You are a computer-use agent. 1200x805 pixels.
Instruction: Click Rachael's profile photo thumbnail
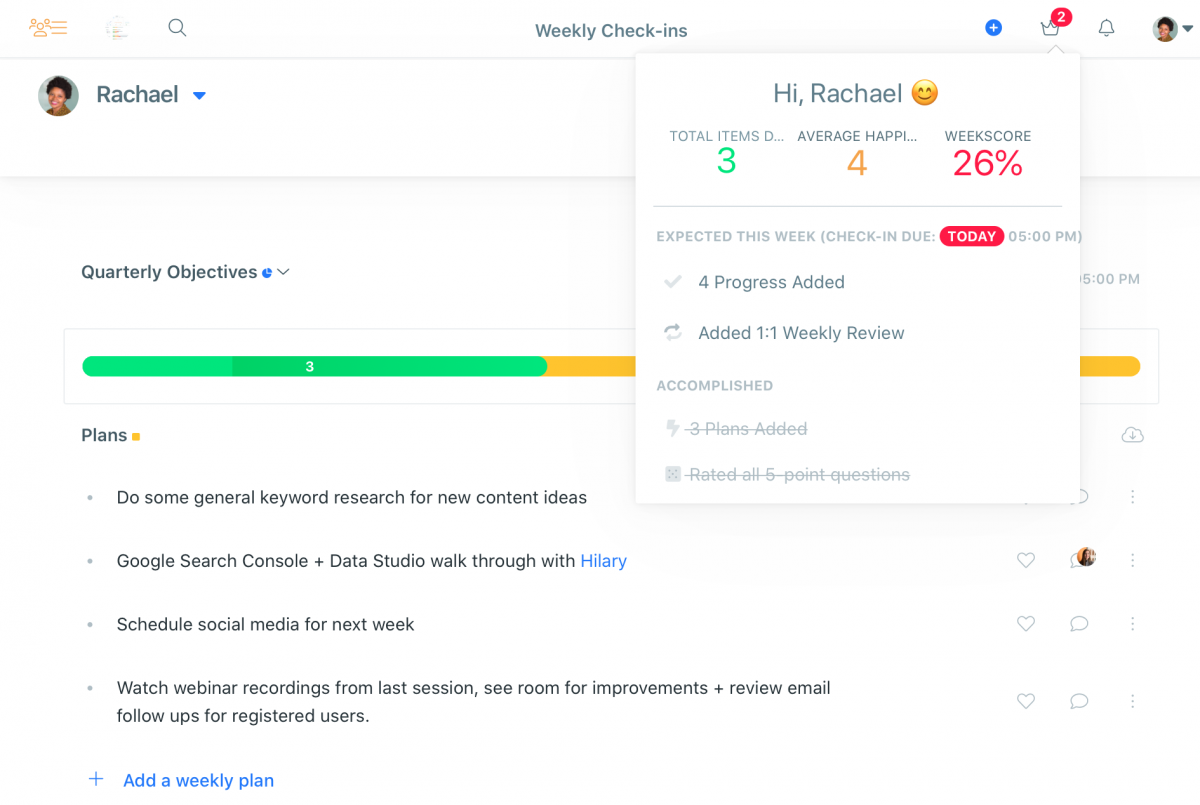58,94
